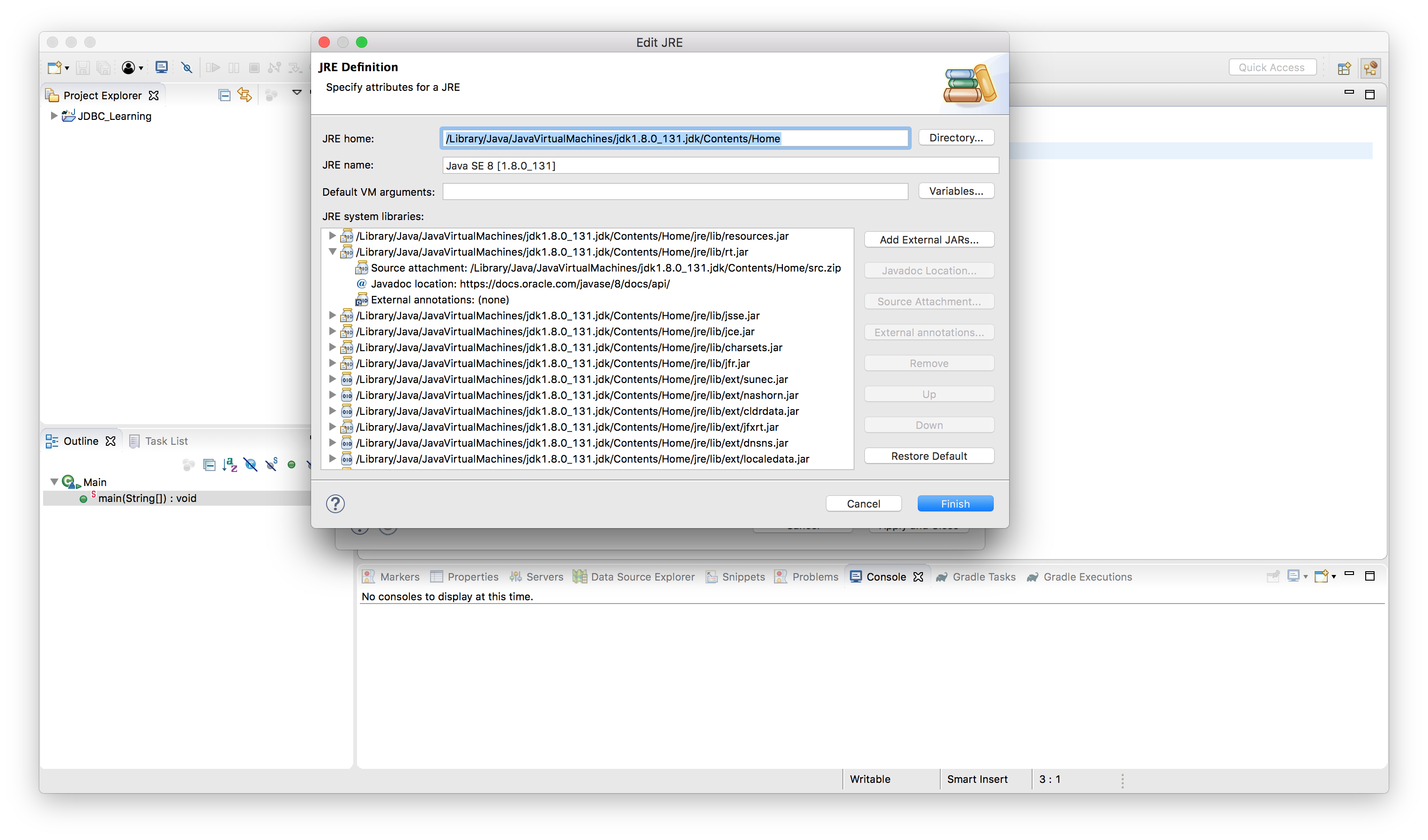Collapse all in Project Explorer toolbar
Image resolution: width=1428 pixels, height=840 pixels.
[x=224, y=95]
